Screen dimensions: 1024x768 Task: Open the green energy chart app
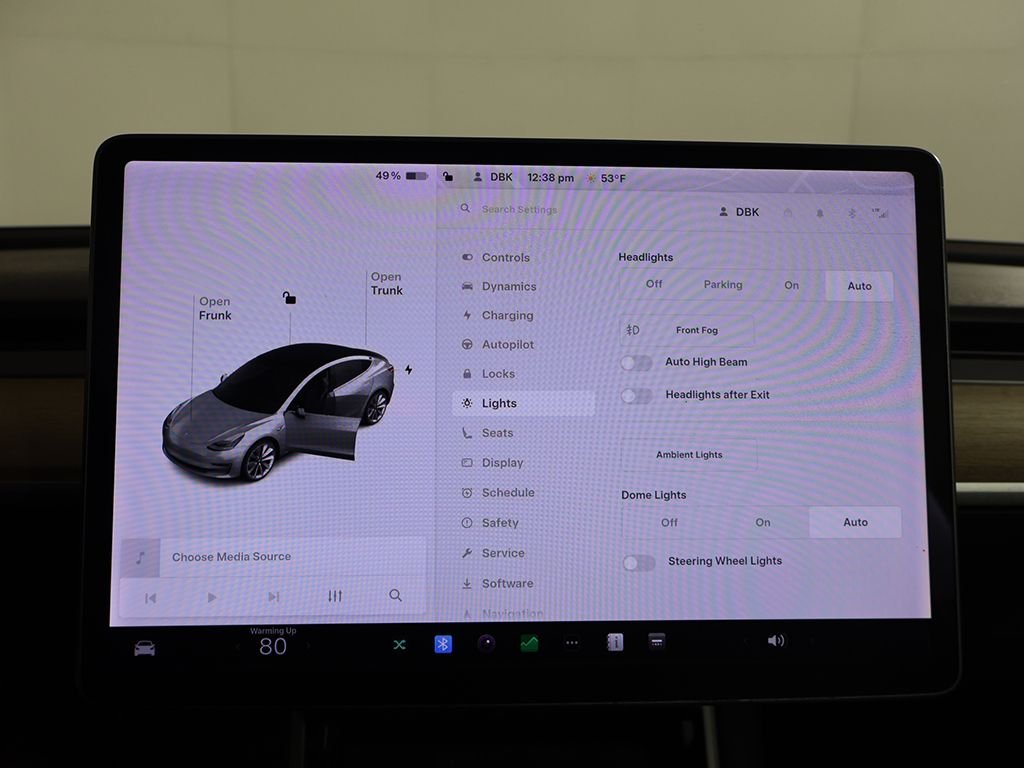pos(529,644)
